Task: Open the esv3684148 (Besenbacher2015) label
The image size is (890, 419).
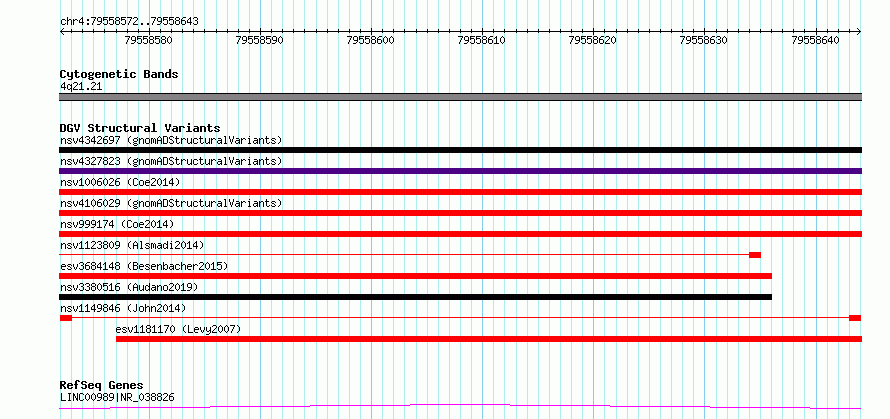Action: click(144, 266)
